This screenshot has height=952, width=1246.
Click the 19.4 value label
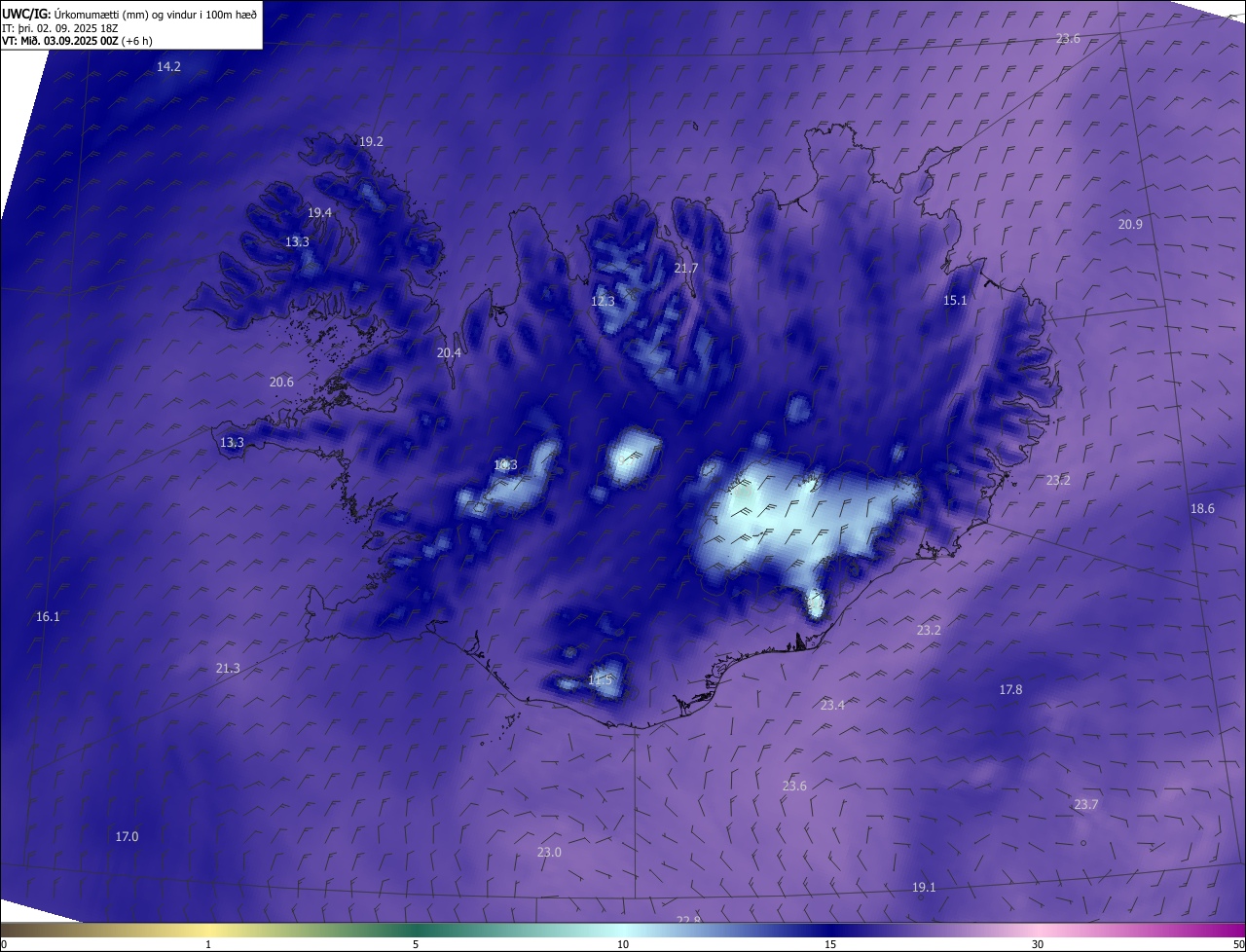(319, 212)
